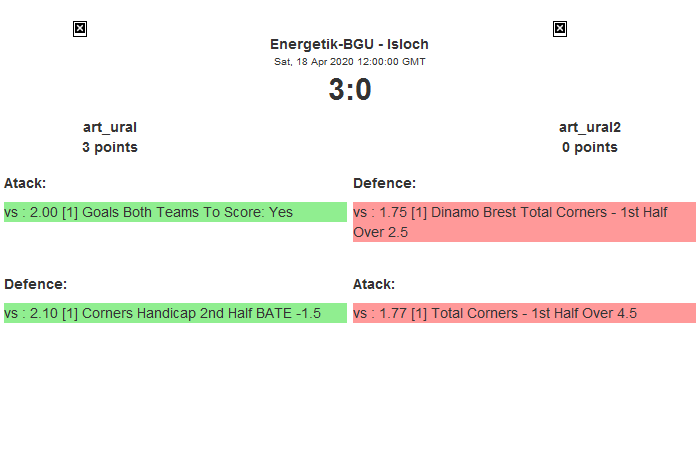Open the art_ural player name
Viewport: 700px width, 460px height.
[x=110, y=127]
